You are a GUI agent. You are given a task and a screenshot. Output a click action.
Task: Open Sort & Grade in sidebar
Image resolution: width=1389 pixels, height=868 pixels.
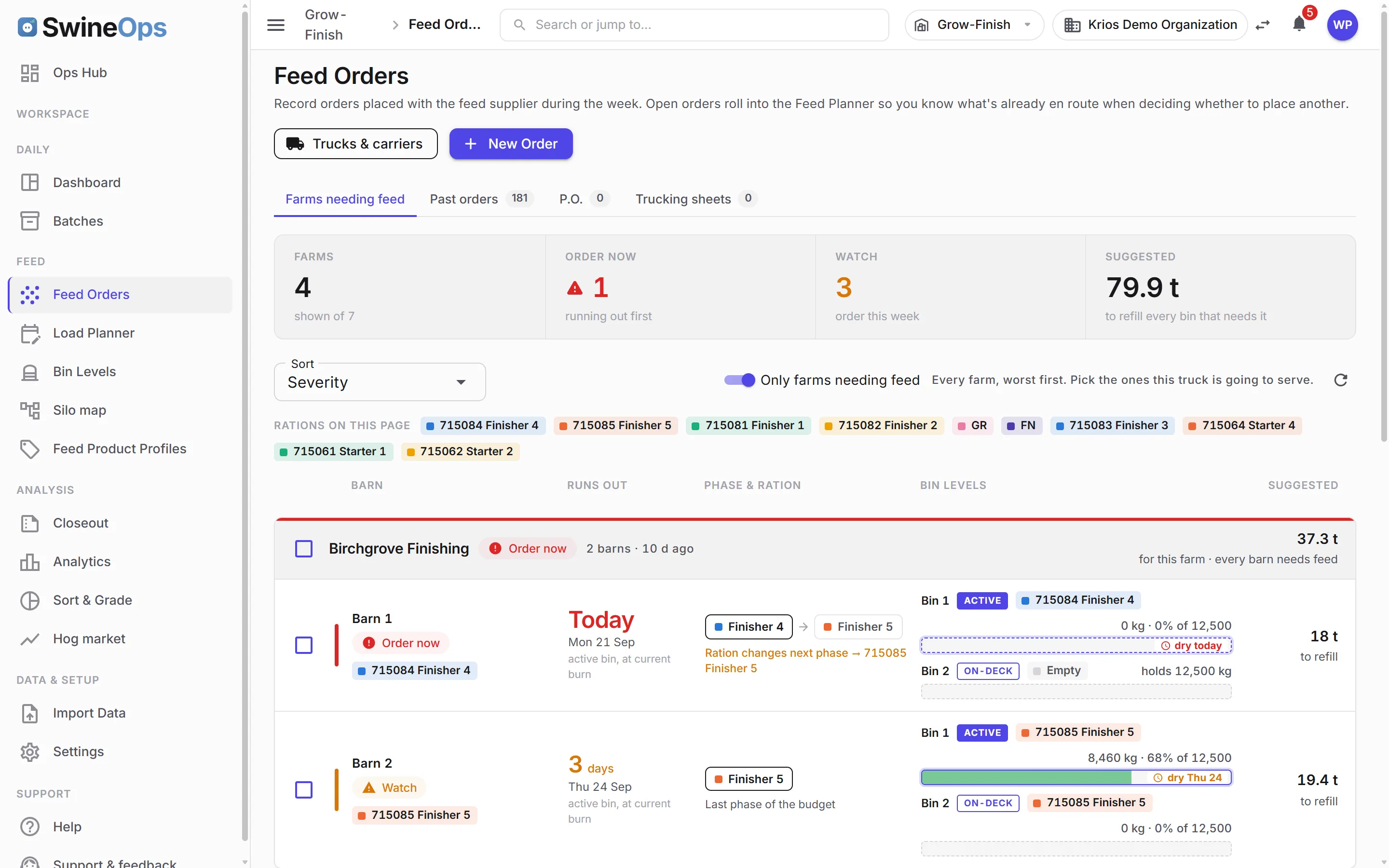coord(121,600)
